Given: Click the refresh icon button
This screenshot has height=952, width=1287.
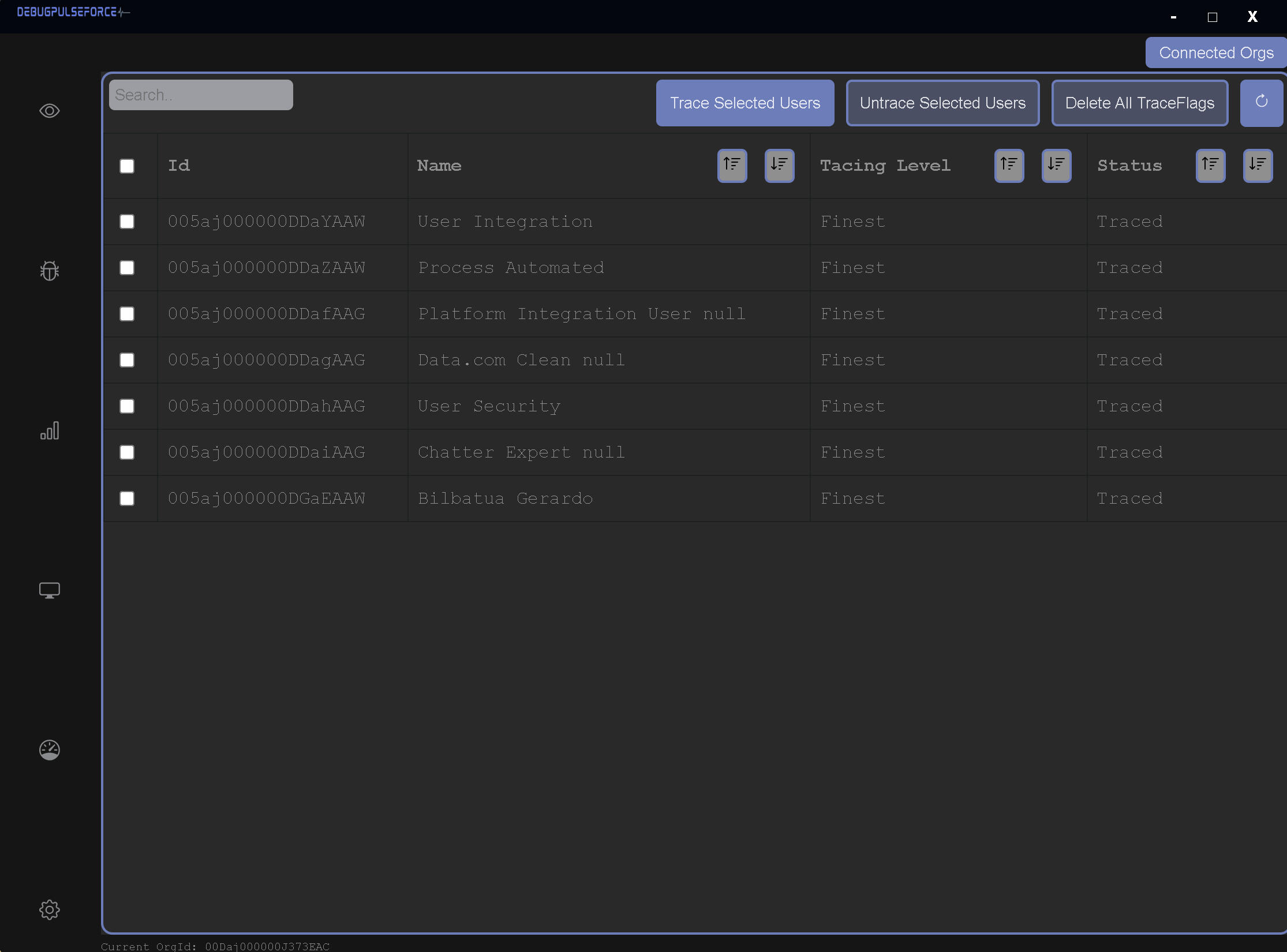Looking at the screenshot, I should (x=1261, y=103).
